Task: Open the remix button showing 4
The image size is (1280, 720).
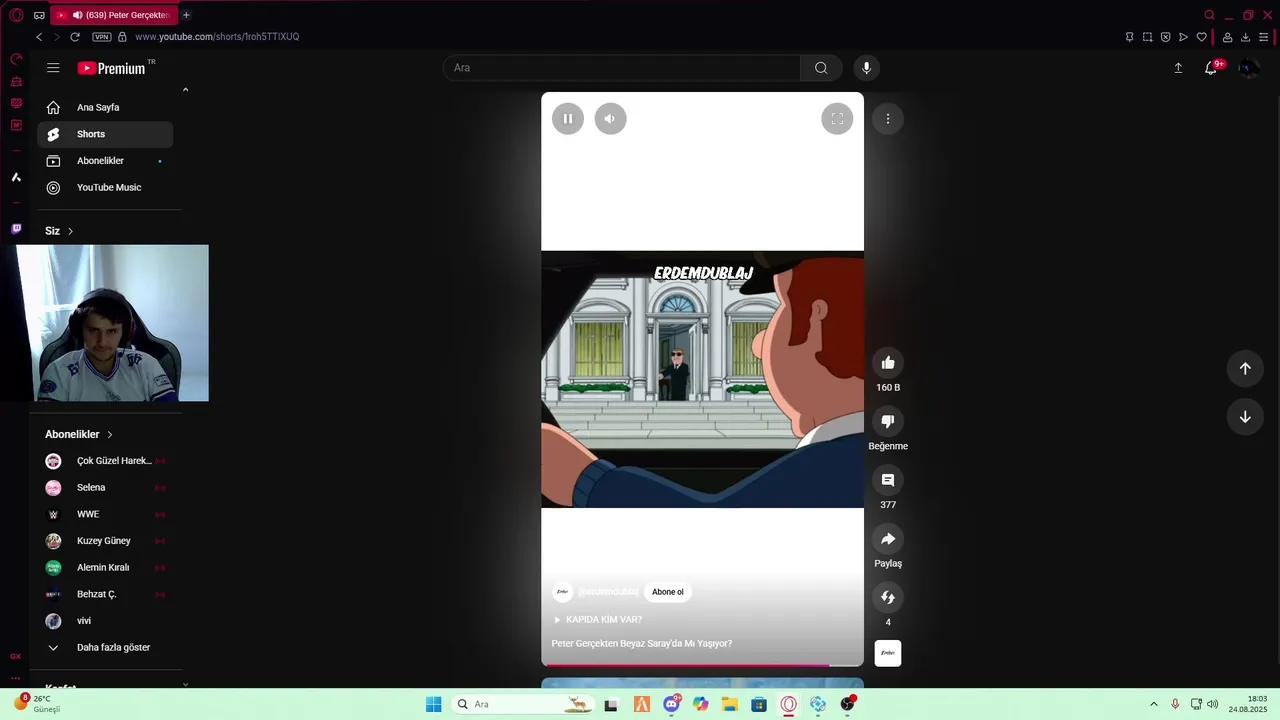Action: coord(888,597)
